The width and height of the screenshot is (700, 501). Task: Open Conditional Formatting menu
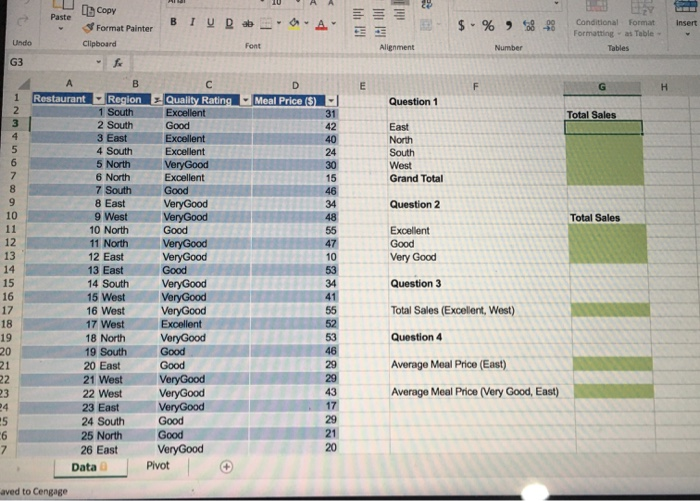pyautogui.click(x=597, y=21)
